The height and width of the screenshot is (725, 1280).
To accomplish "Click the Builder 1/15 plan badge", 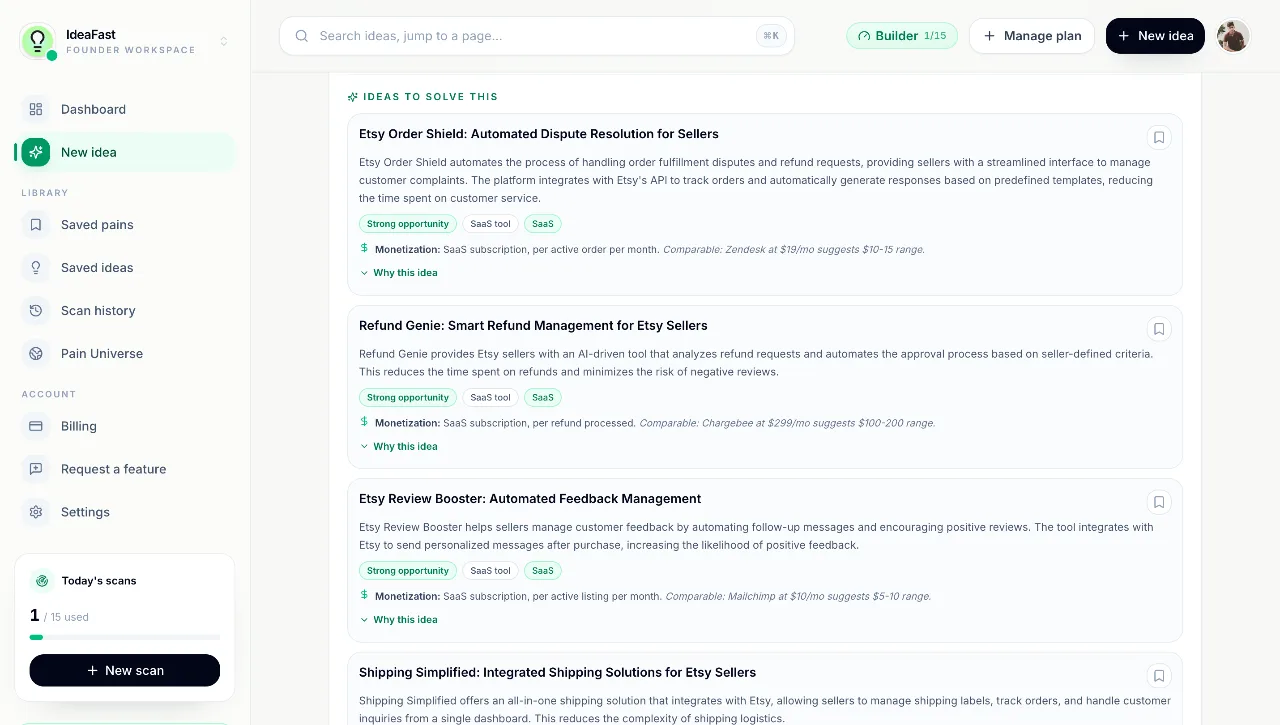I will tap(902, 36).
